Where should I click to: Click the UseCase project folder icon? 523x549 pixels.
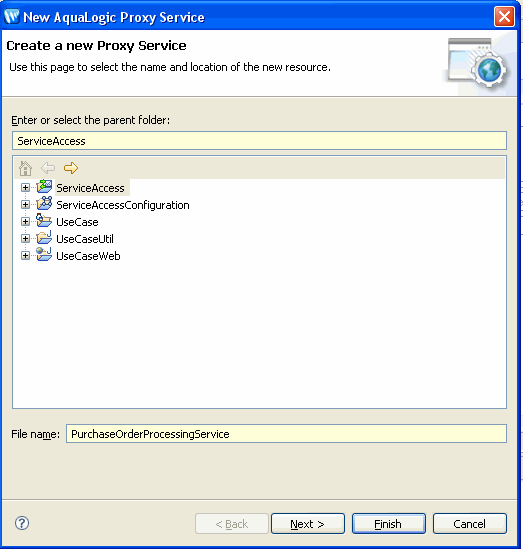[x=44, y=221]
